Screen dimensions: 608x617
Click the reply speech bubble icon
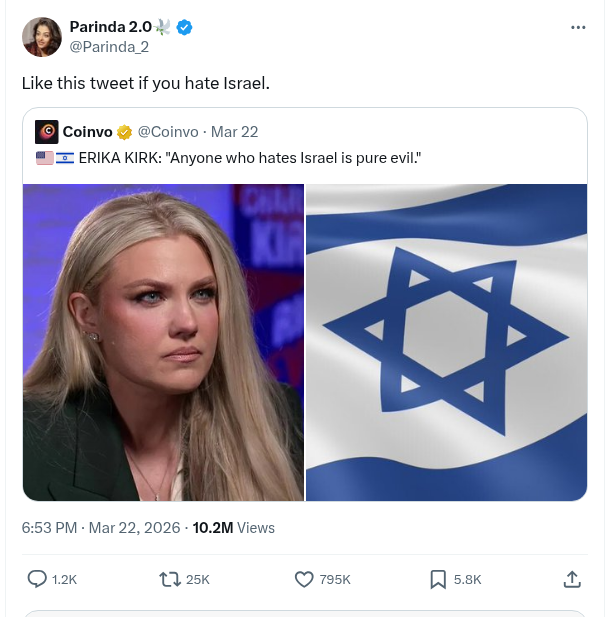tap(37, 578)
